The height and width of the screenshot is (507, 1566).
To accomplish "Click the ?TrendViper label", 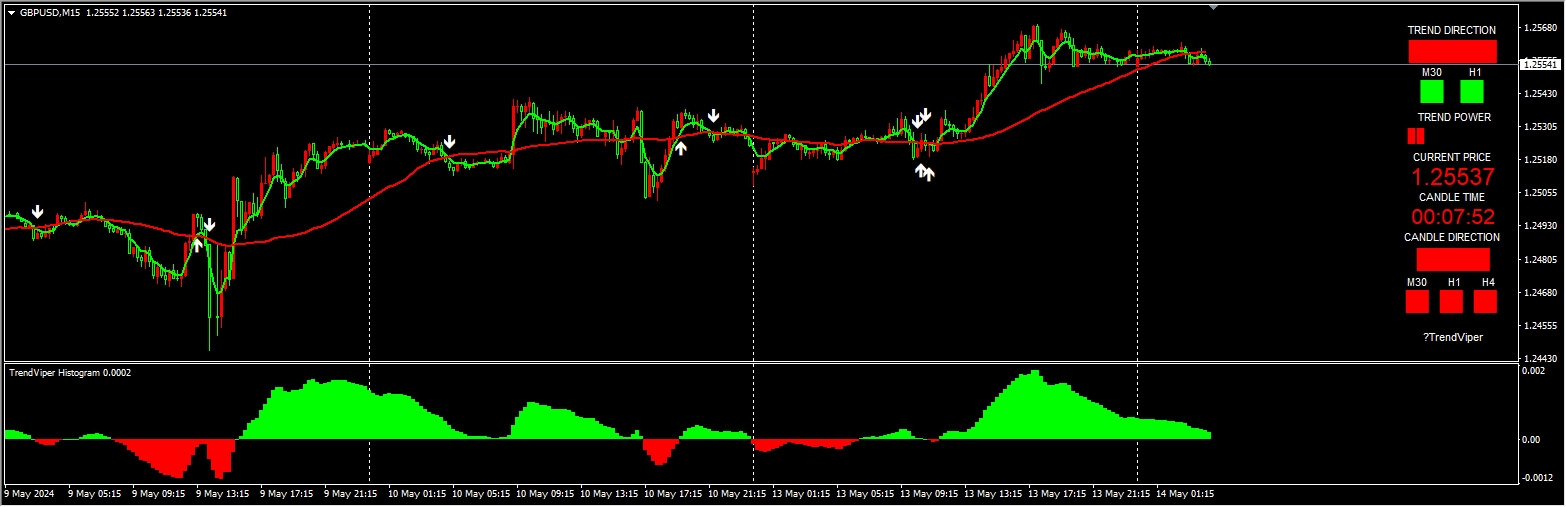I will click(1453, 337).
